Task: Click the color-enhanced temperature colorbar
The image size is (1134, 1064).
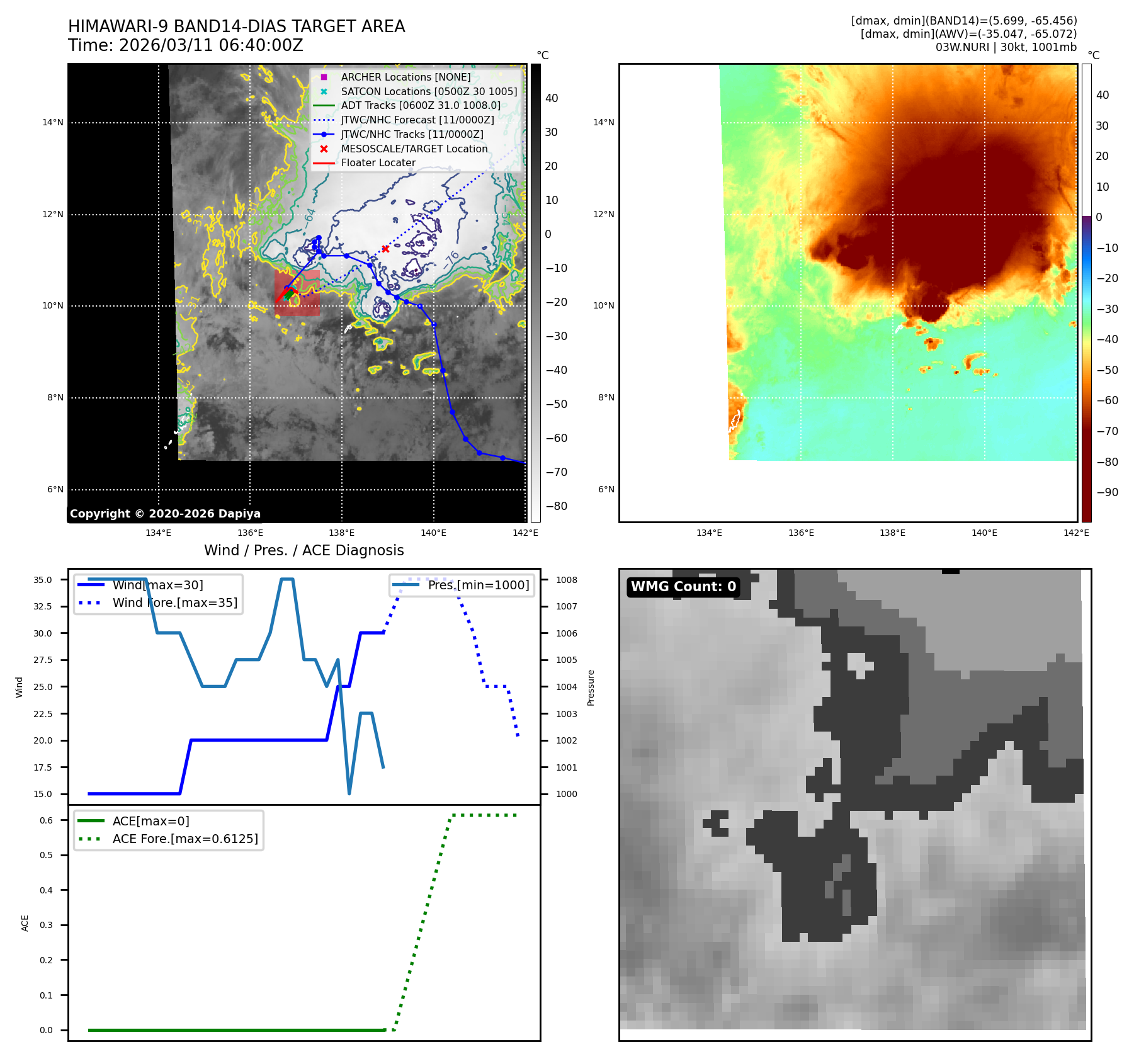Action: point(1086,293)
